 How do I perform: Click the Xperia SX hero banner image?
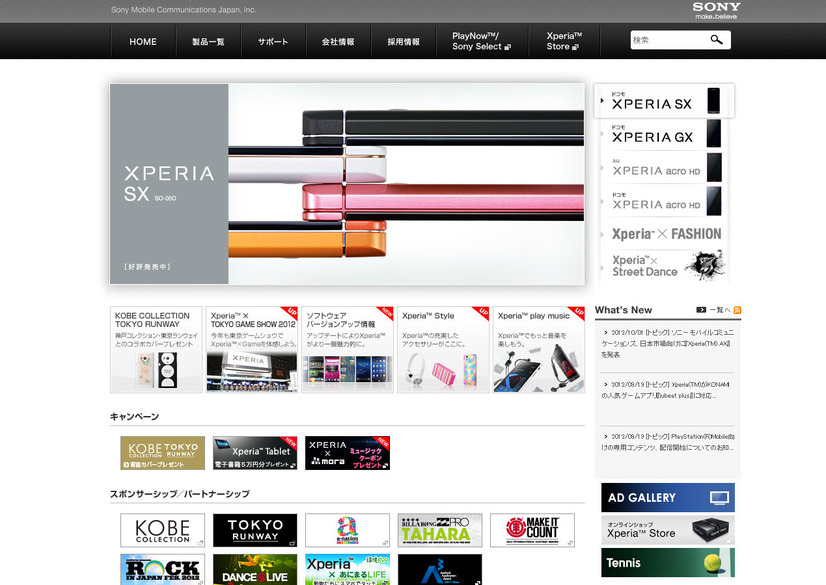(x=347, y=184)
